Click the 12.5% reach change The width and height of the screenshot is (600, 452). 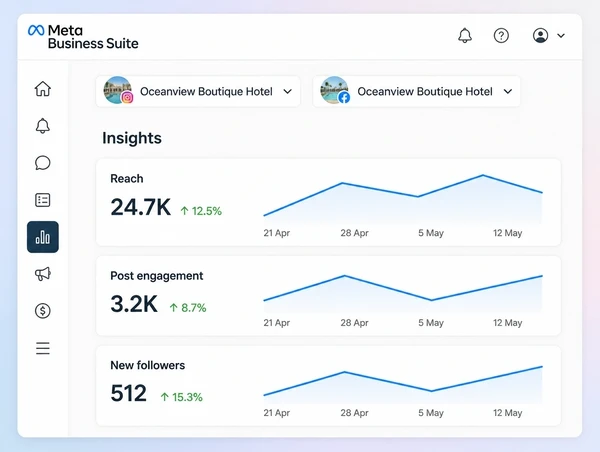coord(201,211)
